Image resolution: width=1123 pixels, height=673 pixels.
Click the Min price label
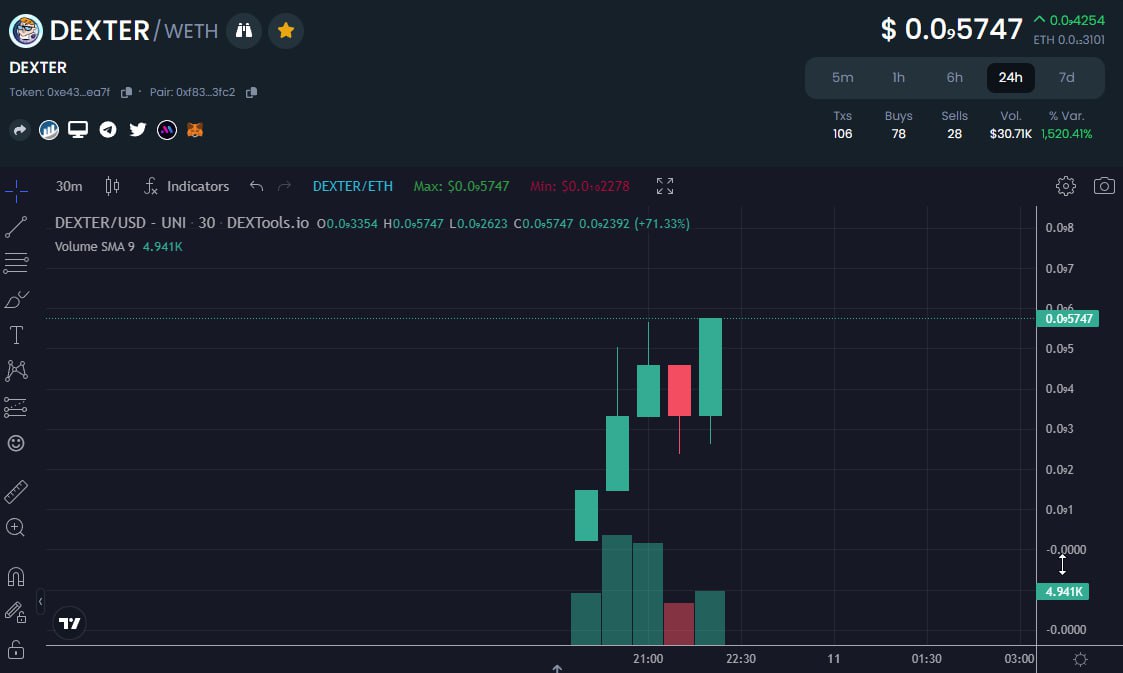(579, 186)
